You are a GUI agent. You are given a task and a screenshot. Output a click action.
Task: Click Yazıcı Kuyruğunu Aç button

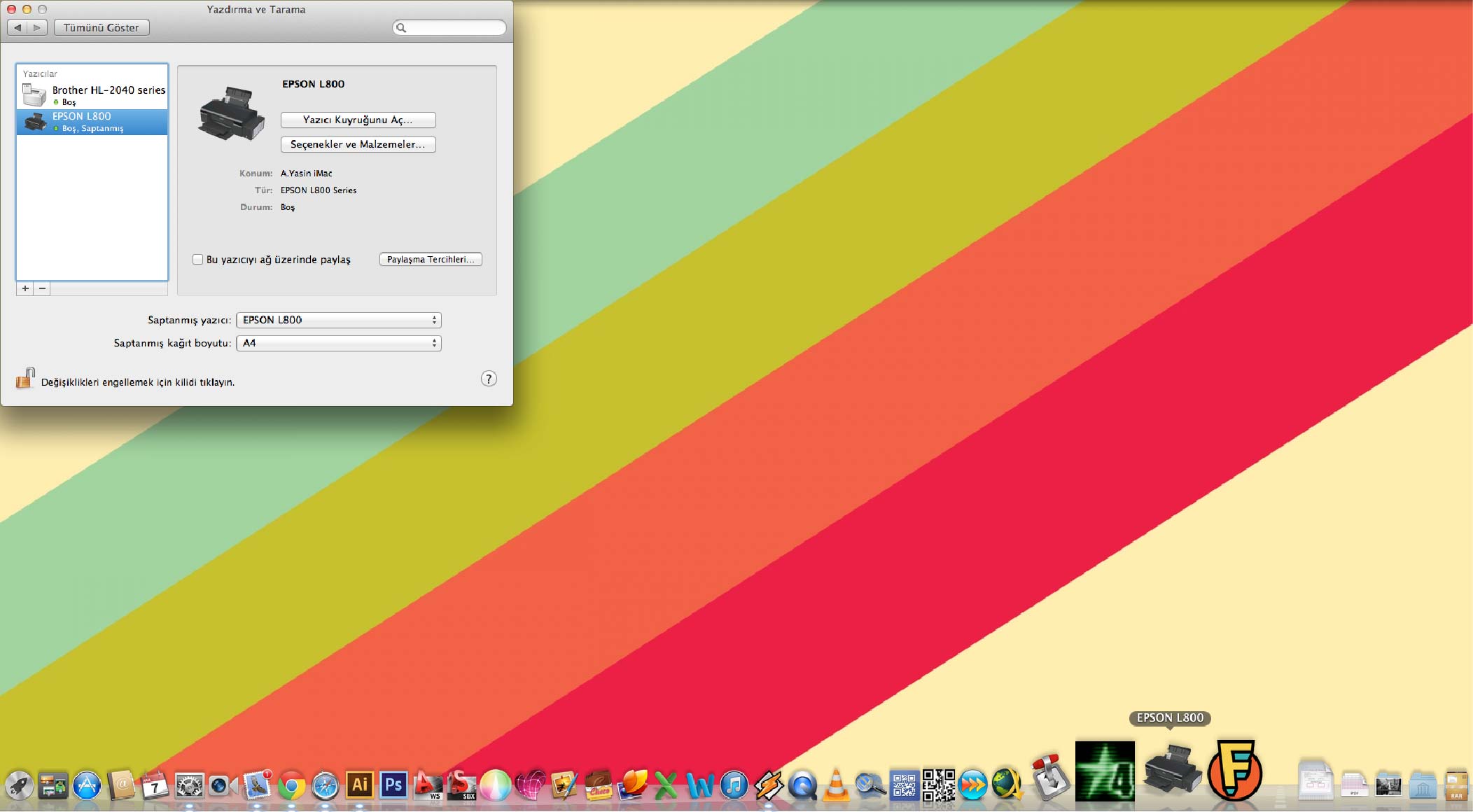pos(358,120)
